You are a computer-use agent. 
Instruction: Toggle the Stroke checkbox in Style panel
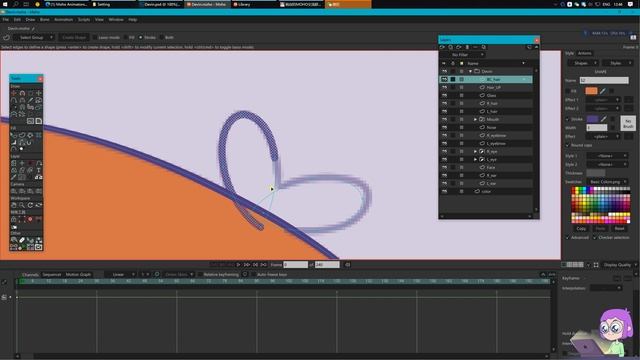[568, 119]
